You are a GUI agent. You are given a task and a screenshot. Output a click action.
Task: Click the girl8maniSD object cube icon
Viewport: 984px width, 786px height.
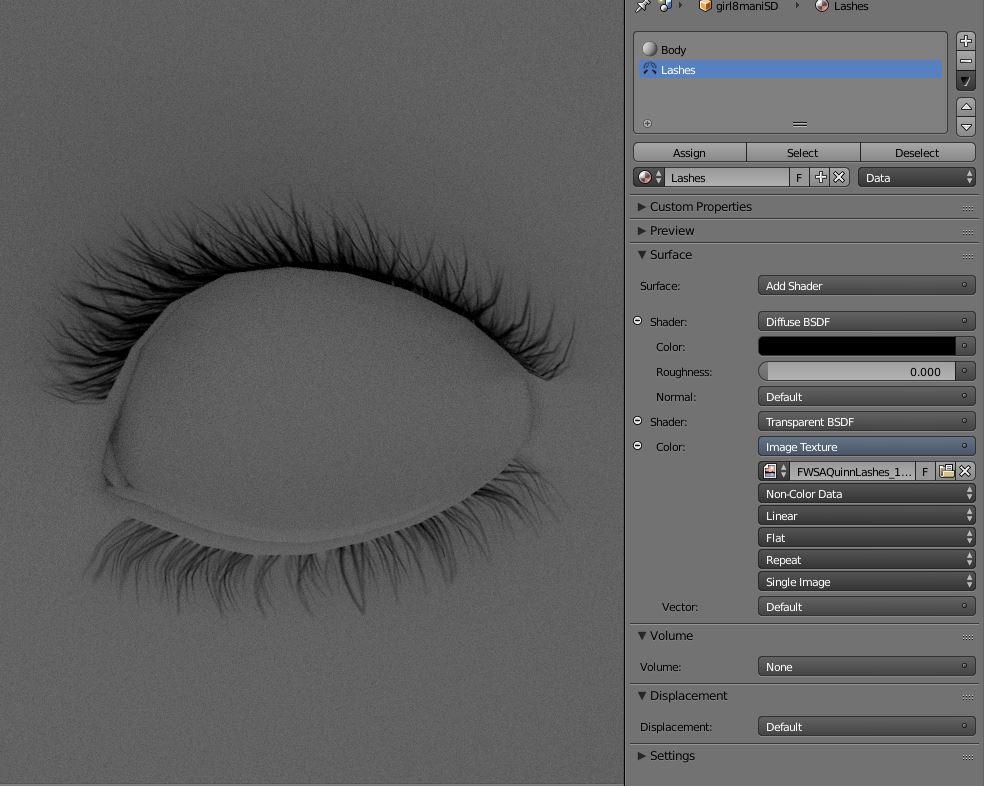coord(705,6)
